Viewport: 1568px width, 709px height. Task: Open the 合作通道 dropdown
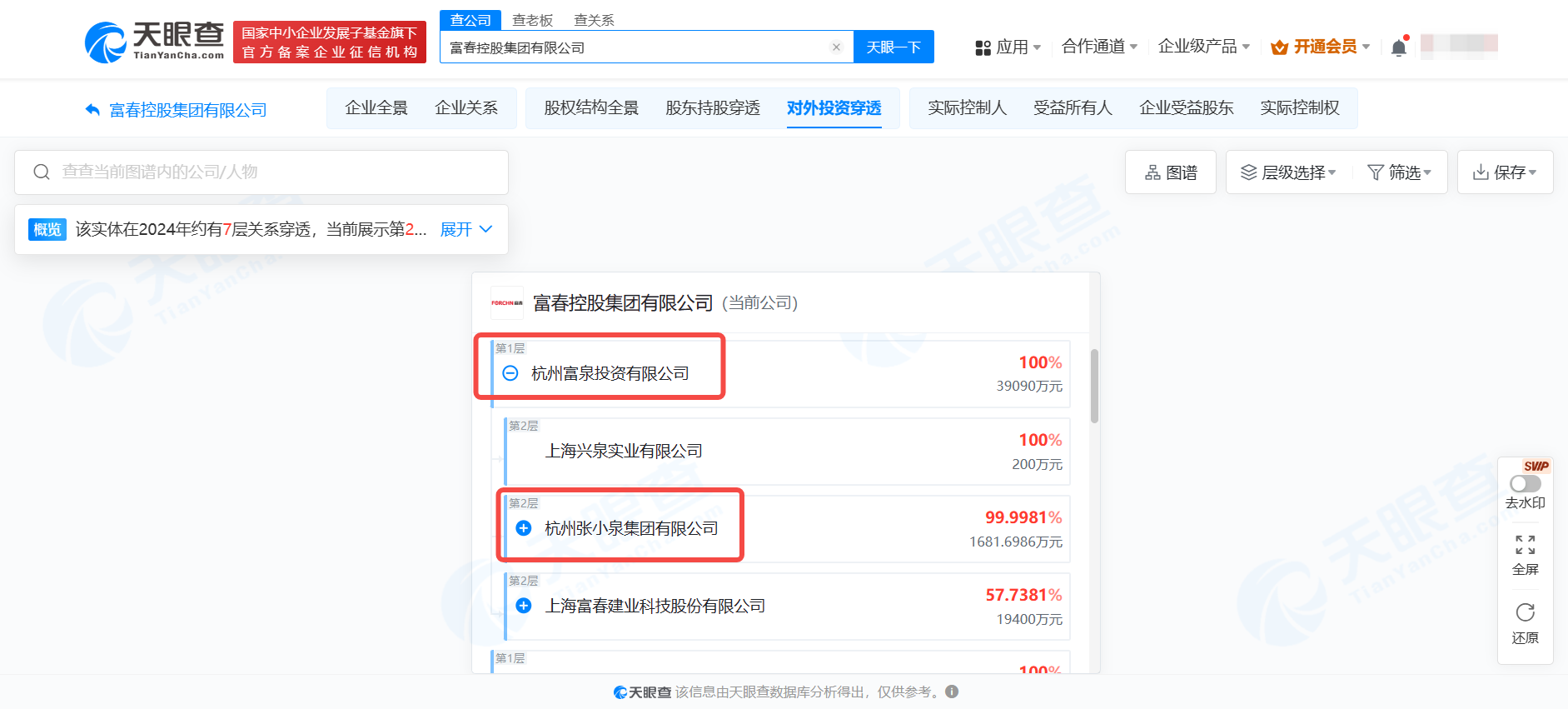click(x=1099, y=47)
